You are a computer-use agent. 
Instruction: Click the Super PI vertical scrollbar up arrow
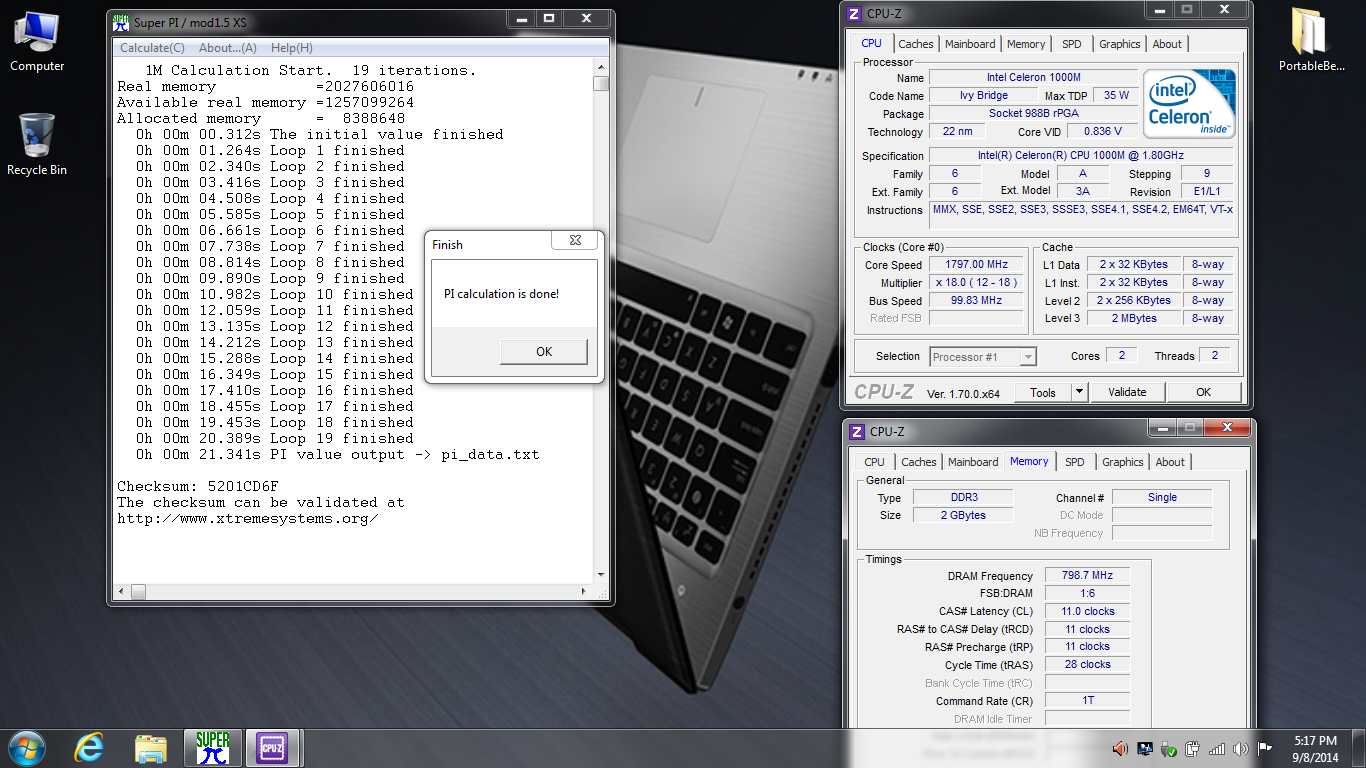(601, 67)
